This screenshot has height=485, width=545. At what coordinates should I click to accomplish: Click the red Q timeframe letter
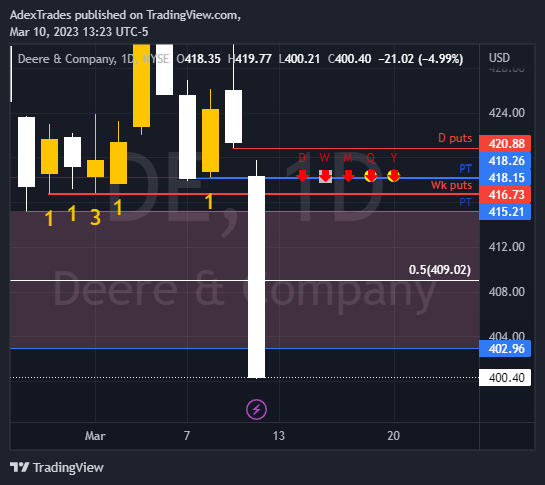click(371, 158)
